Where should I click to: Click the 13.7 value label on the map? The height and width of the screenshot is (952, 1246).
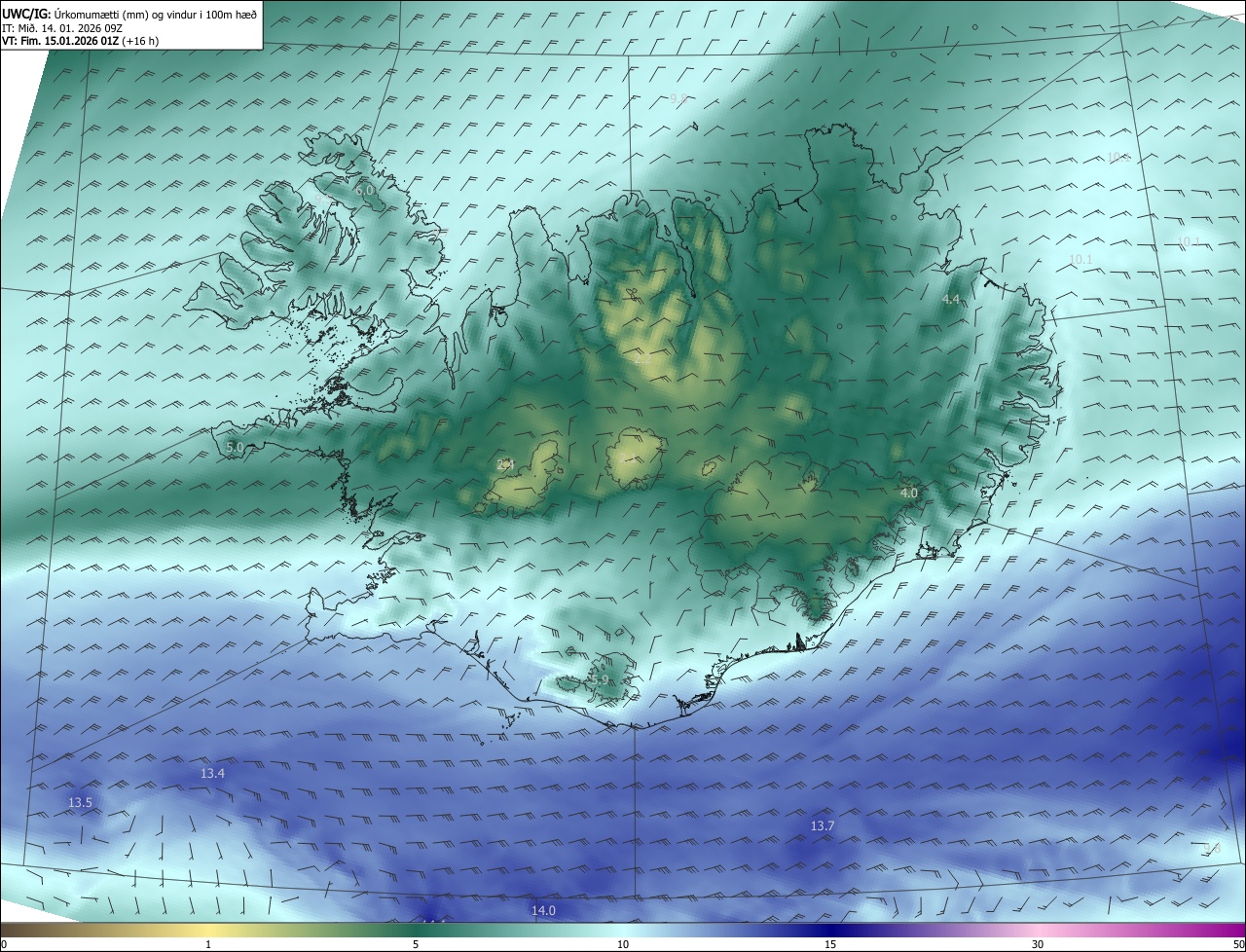click(x=823, y=825)
